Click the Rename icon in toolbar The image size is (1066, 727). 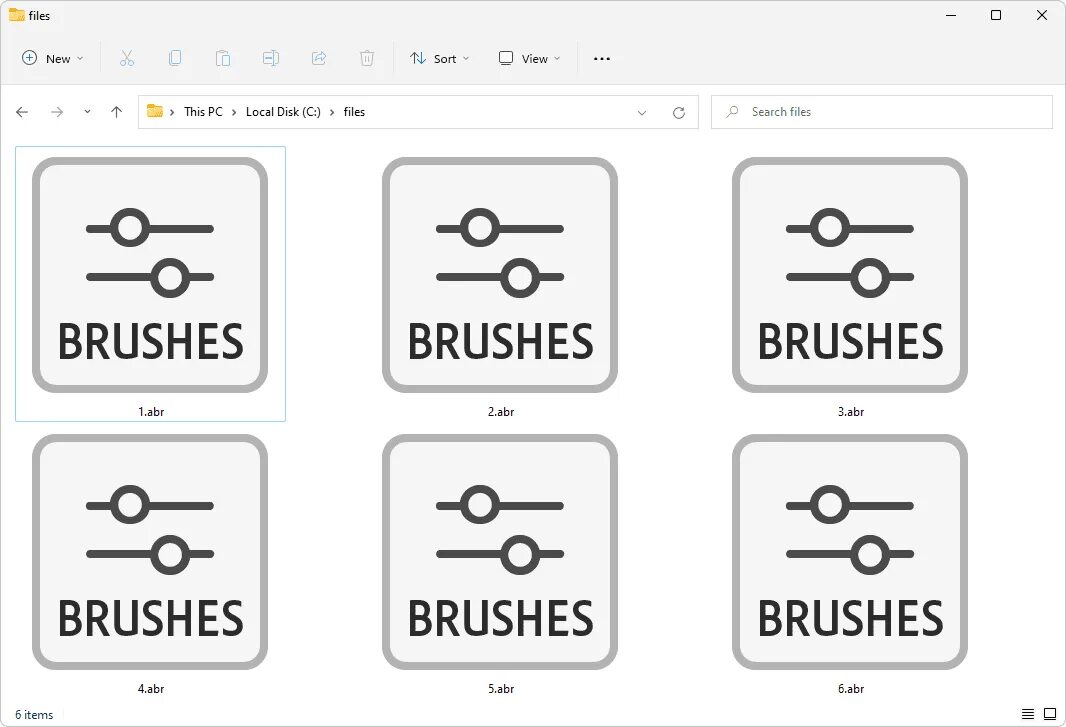[271, 58]
